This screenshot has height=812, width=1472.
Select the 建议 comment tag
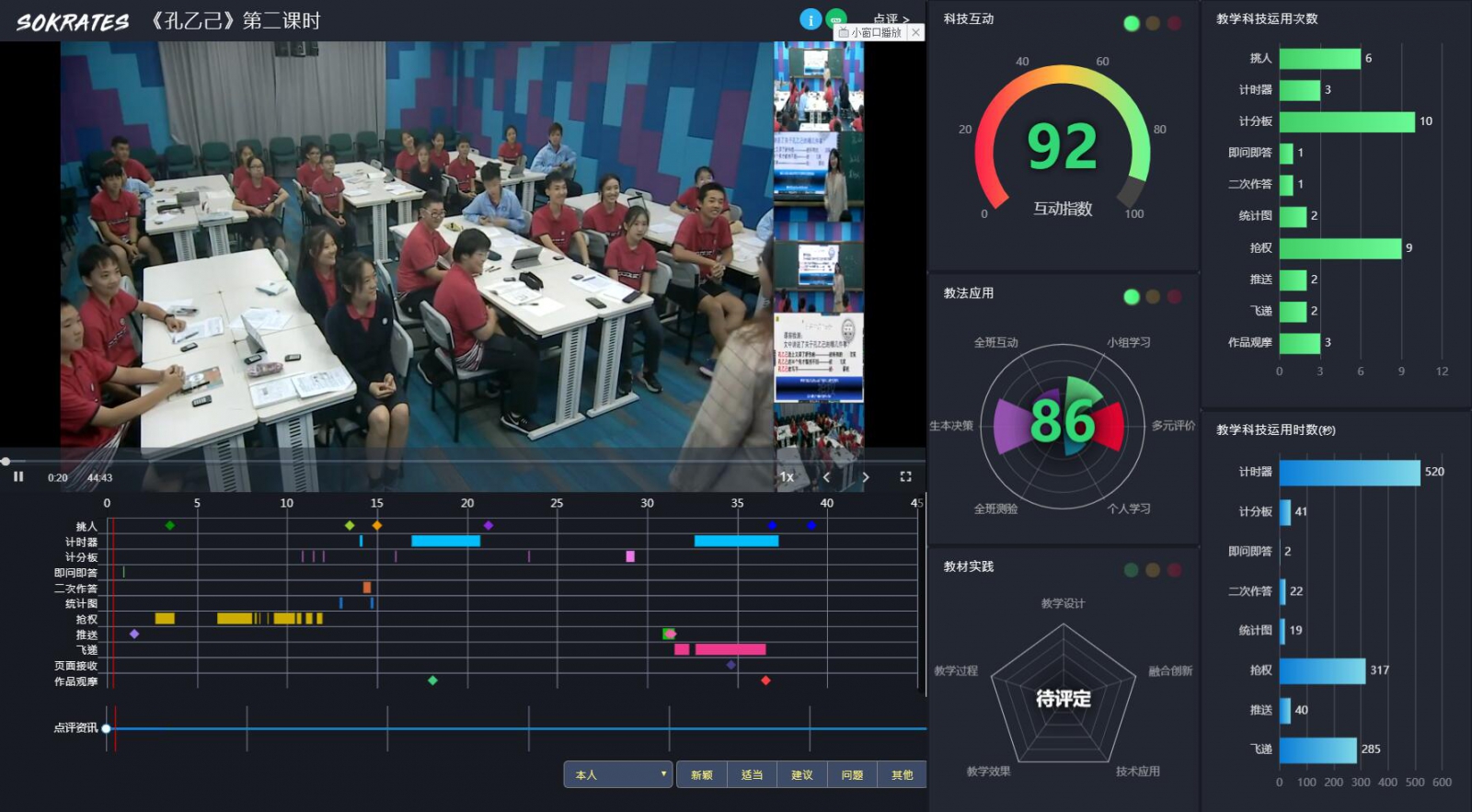(802, 774)
